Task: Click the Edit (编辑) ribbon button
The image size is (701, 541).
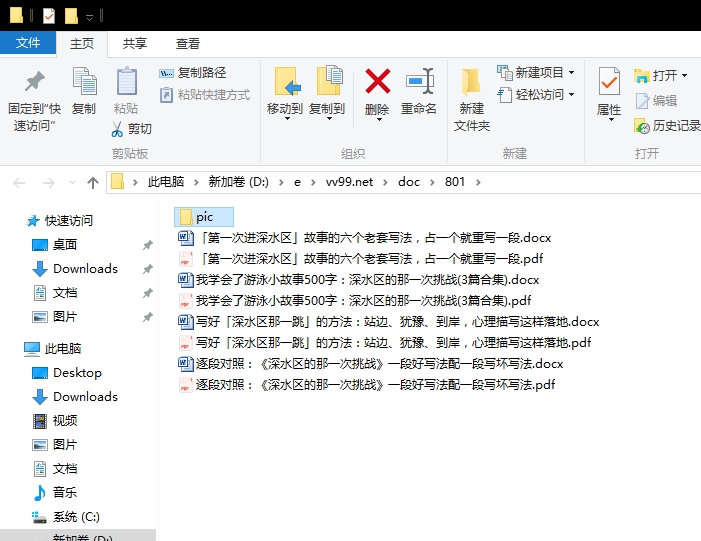Action: pos(656,101)
